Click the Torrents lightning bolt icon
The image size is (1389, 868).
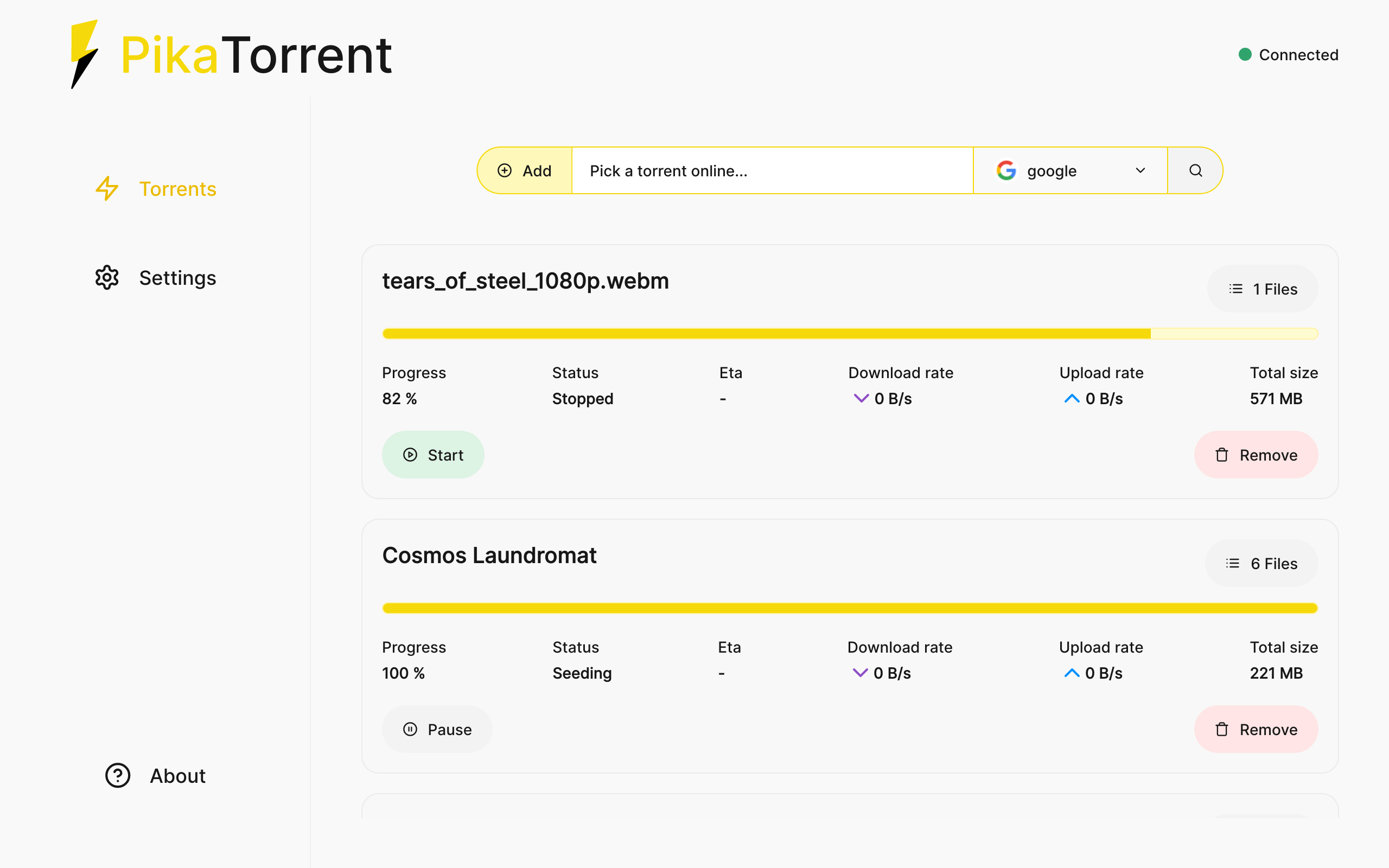click(107, 188)
